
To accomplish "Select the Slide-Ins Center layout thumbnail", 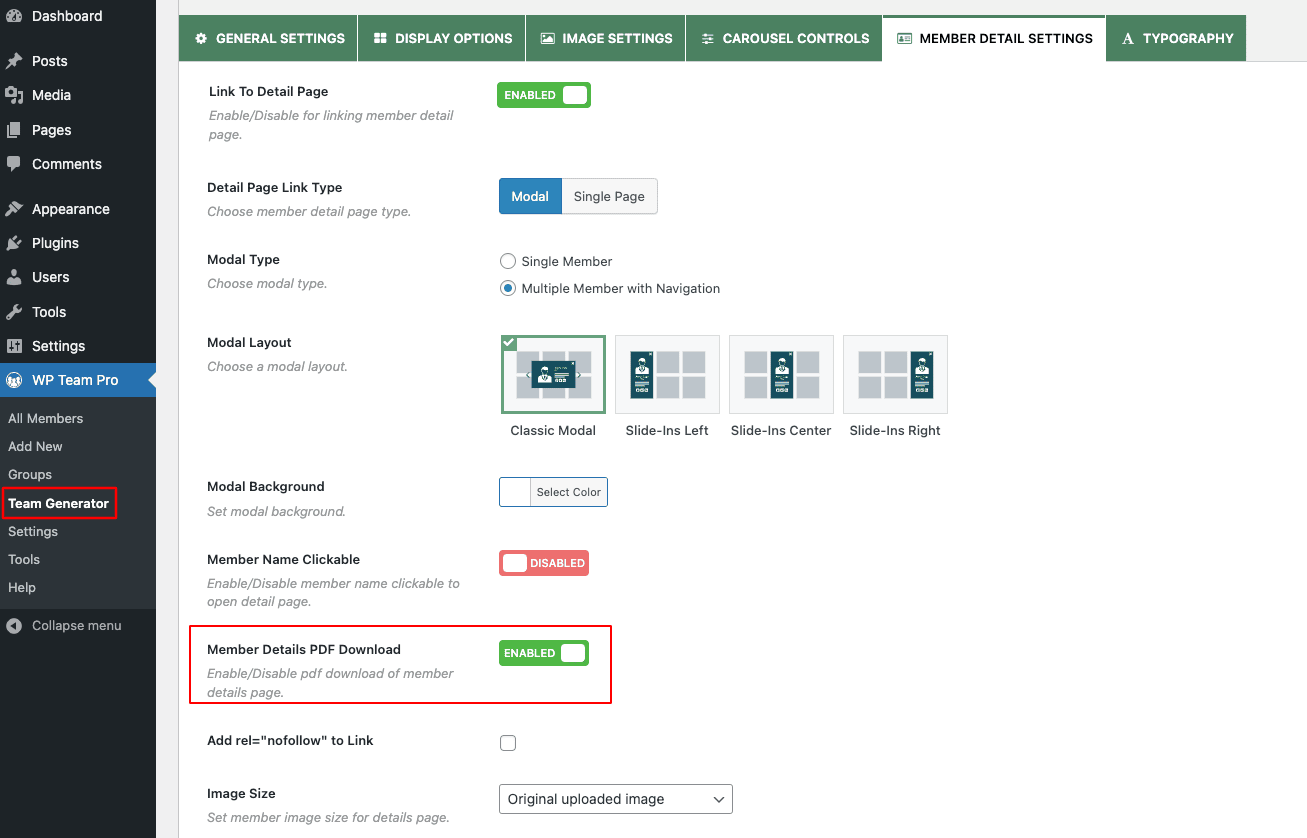I will (781, 374).
